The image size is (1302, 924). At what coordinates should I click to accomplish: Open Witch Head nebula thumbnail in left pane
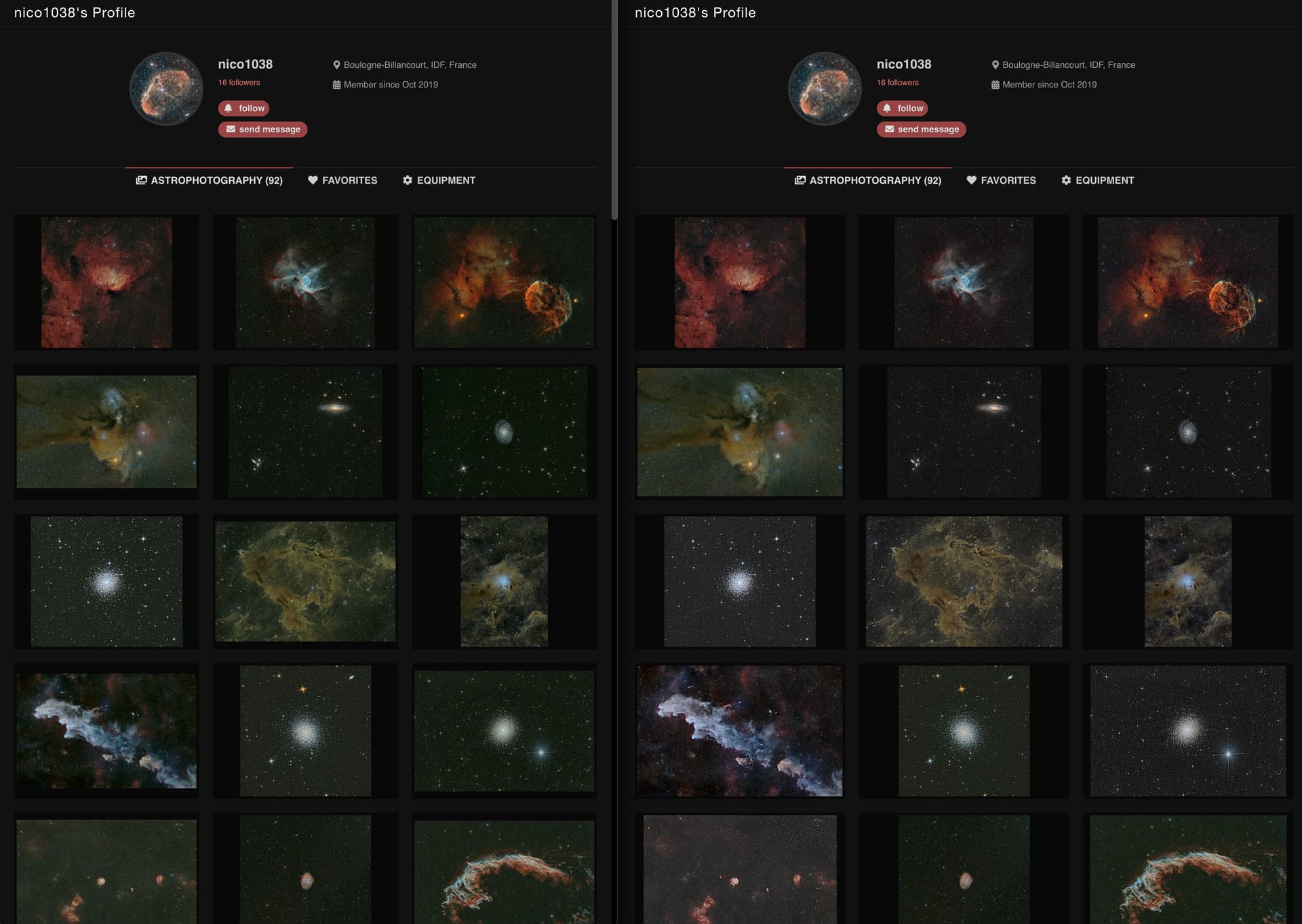pyautogui.click(x=106, y=731)
